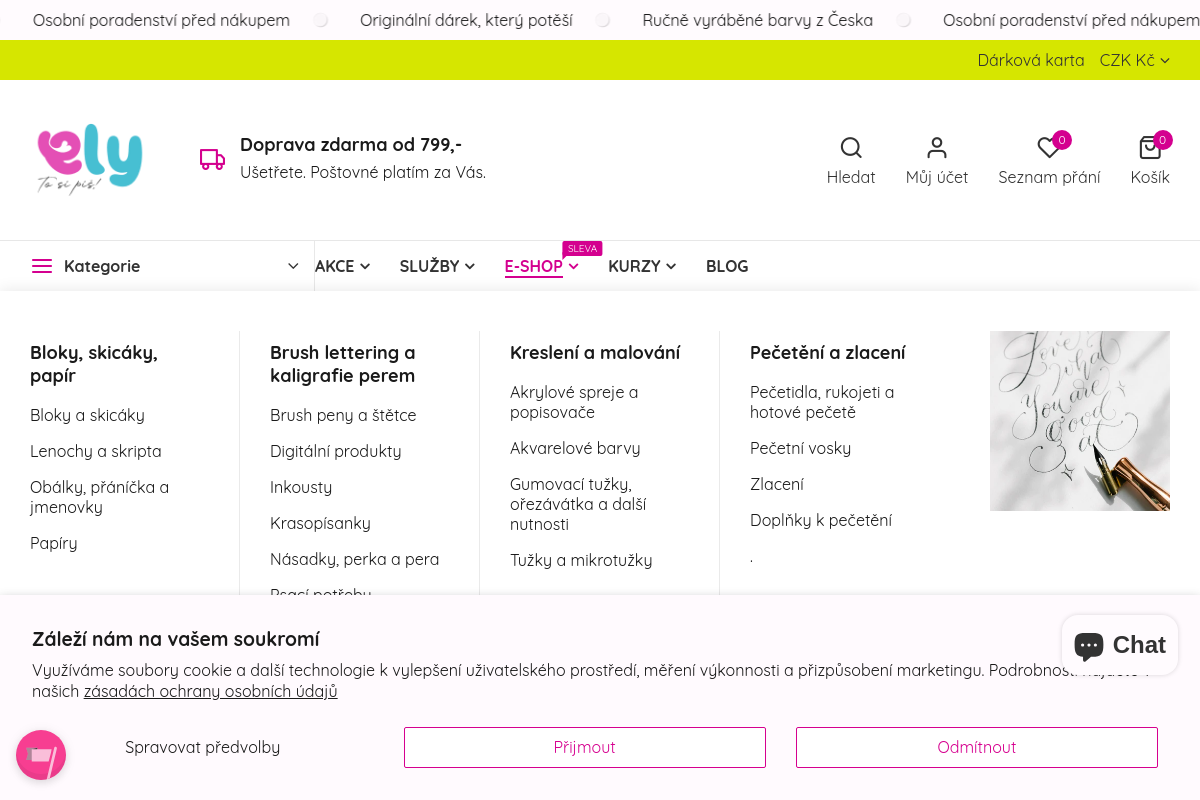Screen dimensions: 1200x800
Task: Click the calligraphy pen thumbnail image
Action: coord(1080,421)
